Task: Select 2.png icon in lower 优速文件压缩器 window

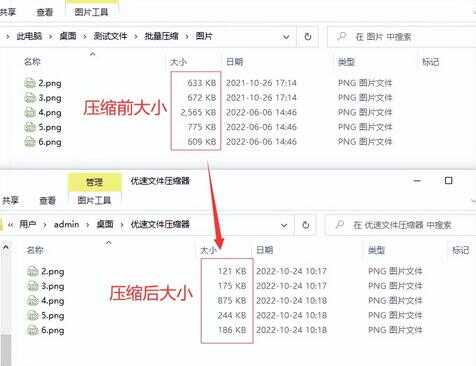Action: (33, 271)
